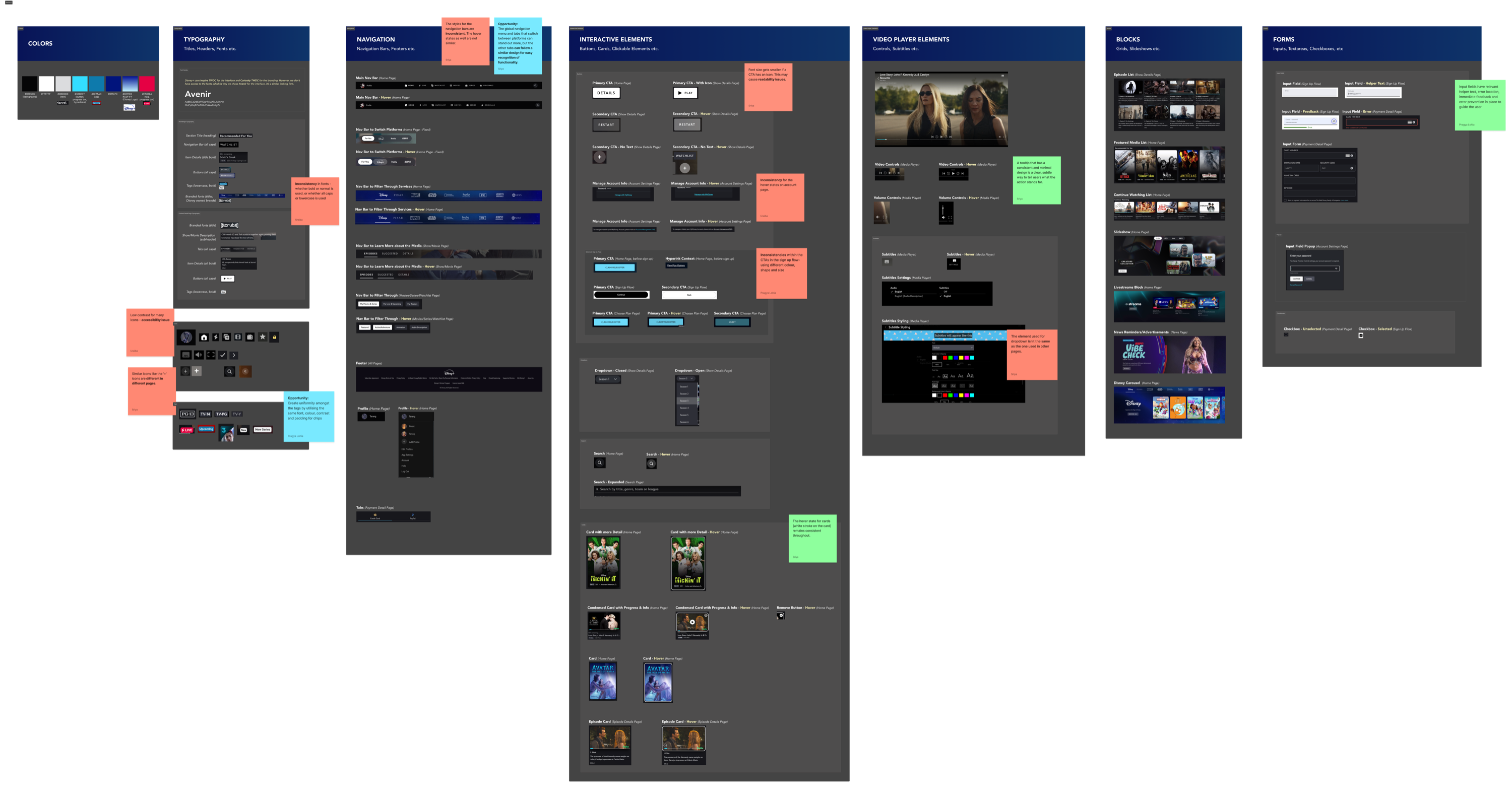The height and width of the screenshot is (799, 1512).
Task: Click the red LIVE tag chip
Action: pos(186,430)
